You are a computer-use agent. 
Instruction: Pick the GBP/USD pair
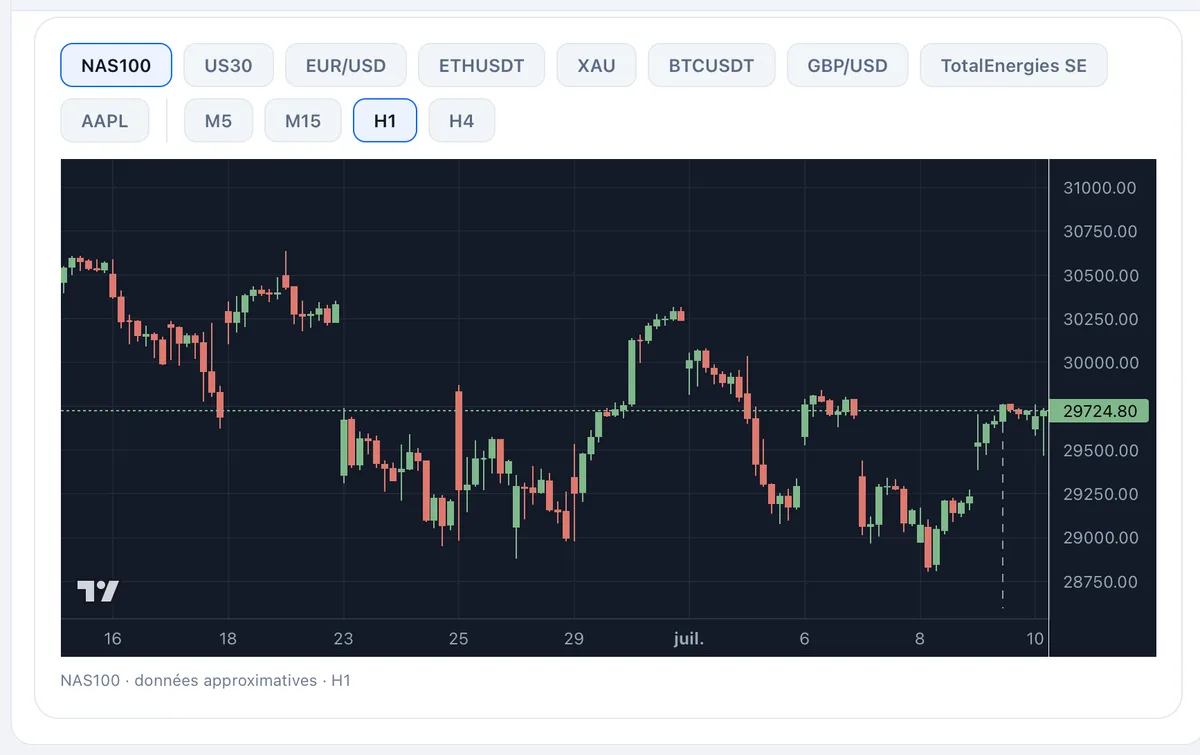point(848,66)
